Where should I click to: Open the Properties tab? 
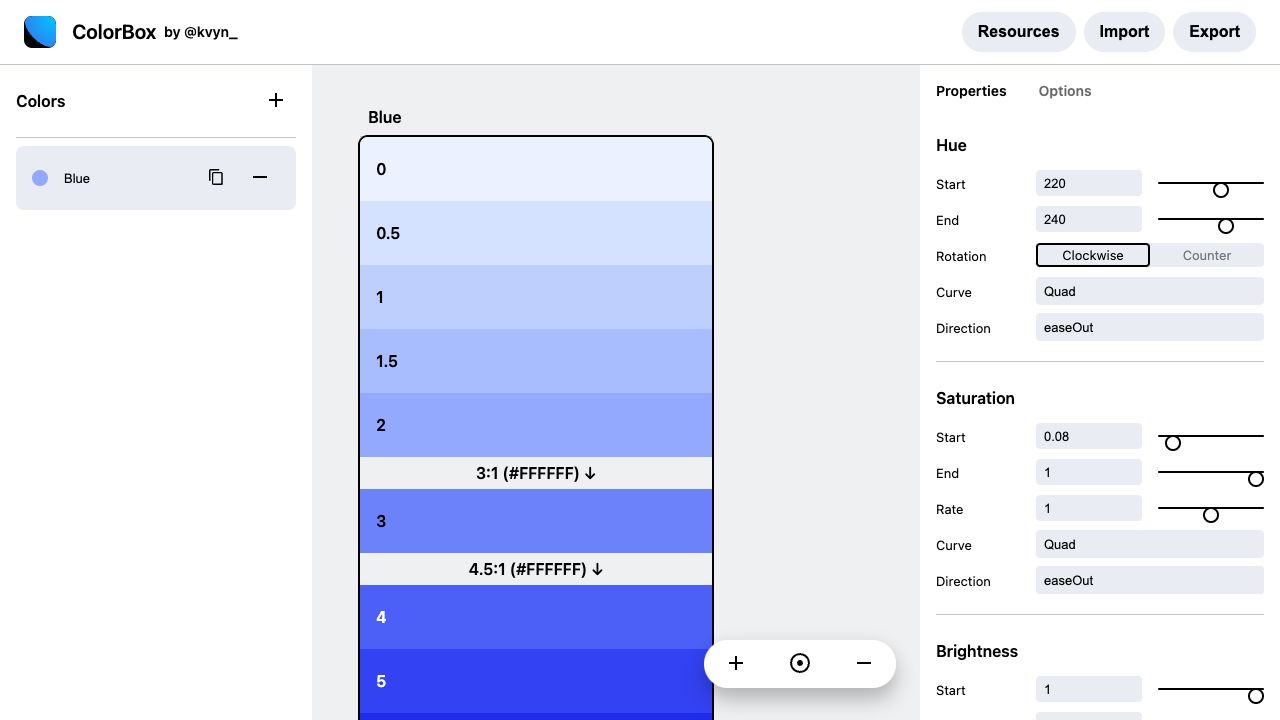971,91
